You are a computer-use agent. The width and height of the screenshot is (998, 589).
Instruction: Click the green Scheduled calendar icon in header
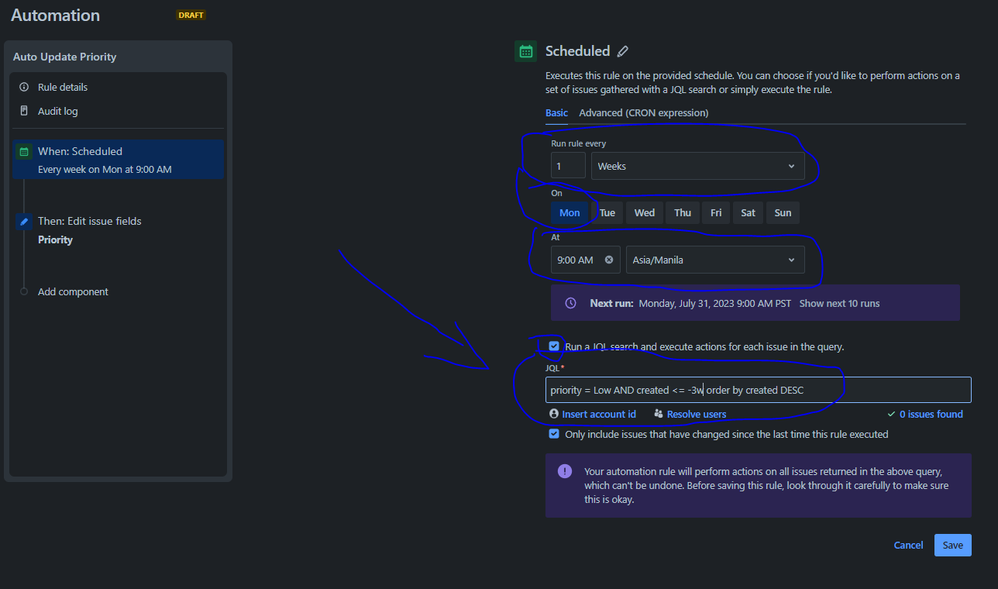[526, 52]
